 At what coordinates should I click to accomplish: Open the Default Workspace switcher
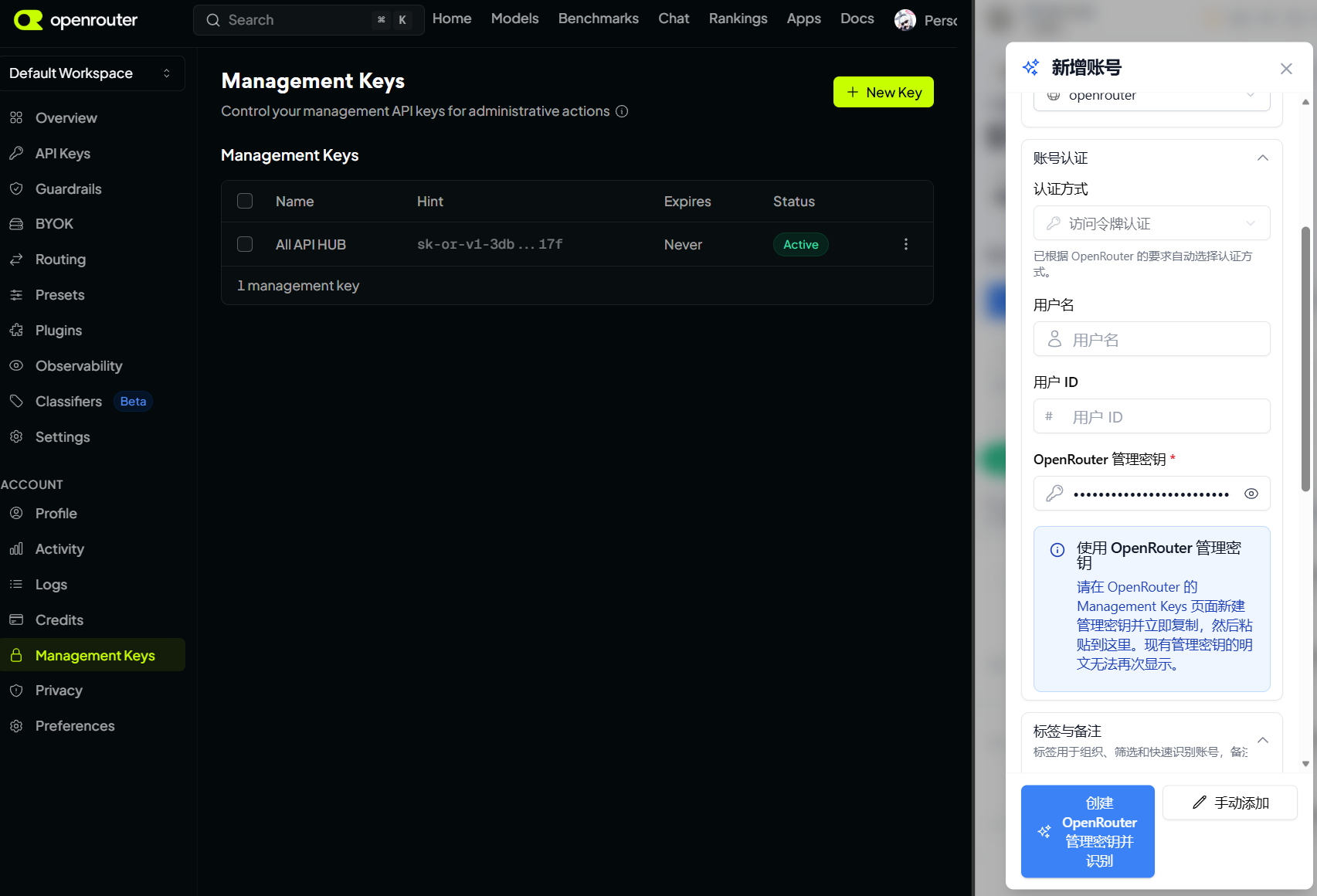(x=91, y=73)
